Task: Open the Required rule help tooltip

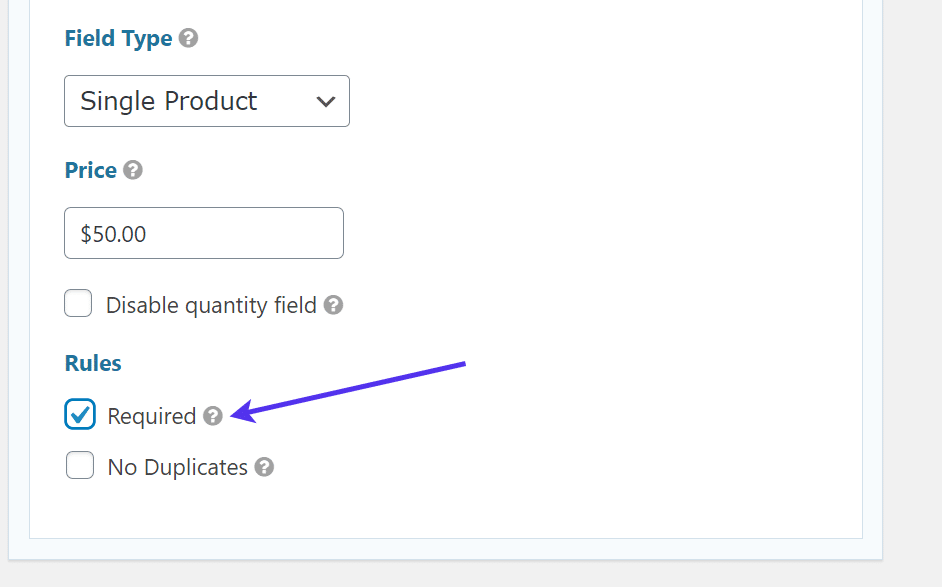Action: coord(211,417)
